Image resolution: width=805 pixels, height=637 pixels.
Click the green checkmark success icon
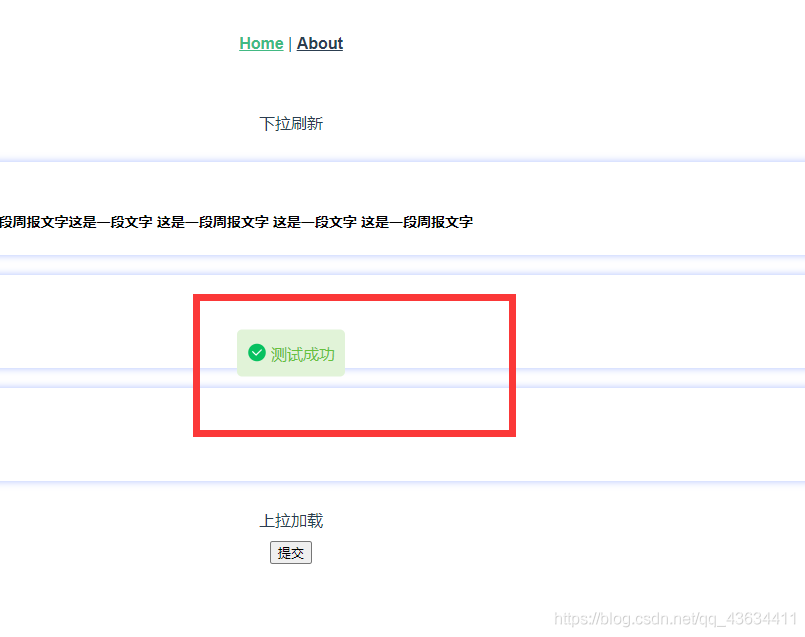[256, 353]
